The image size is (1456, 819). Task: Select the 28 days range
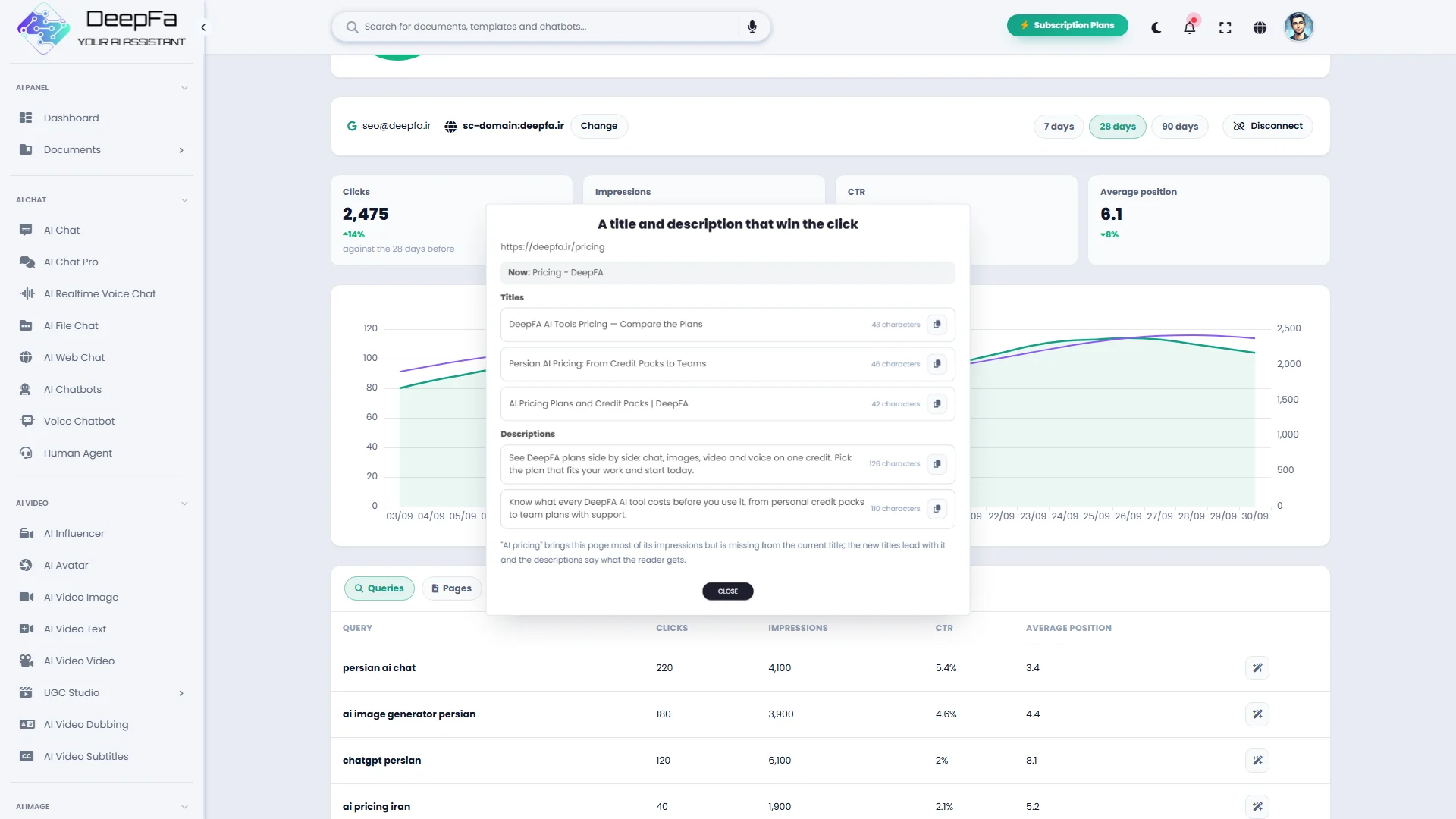coord(1118,126)
